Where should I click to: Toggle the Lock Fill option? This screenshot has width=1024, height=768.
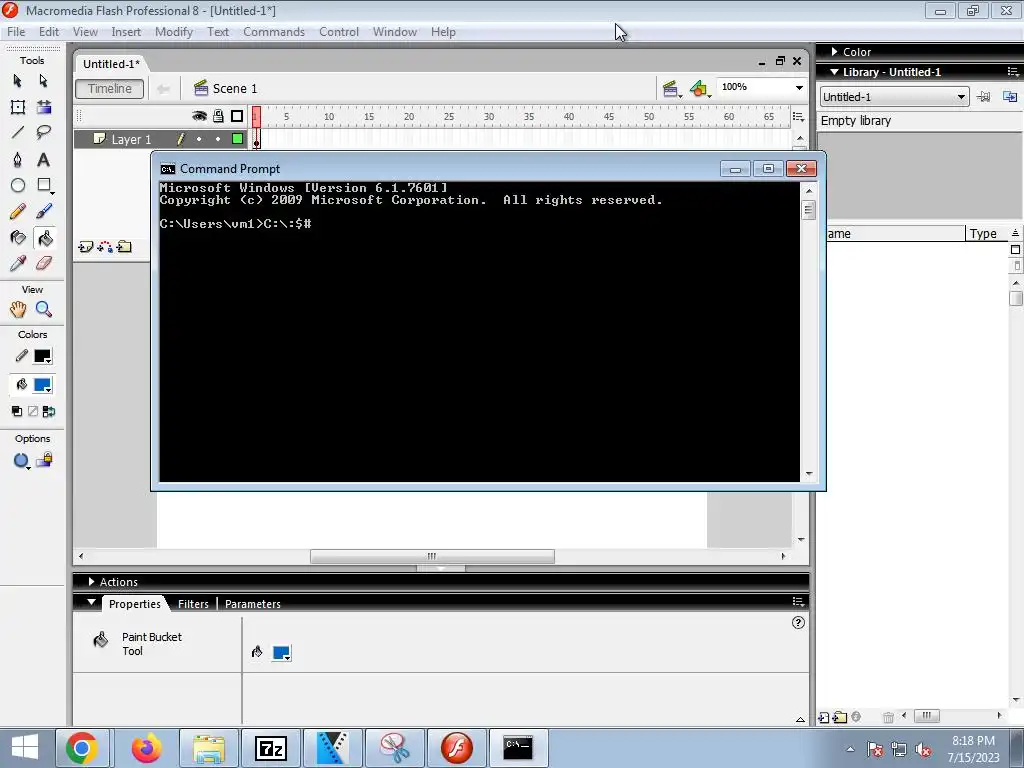click(44, 460)
